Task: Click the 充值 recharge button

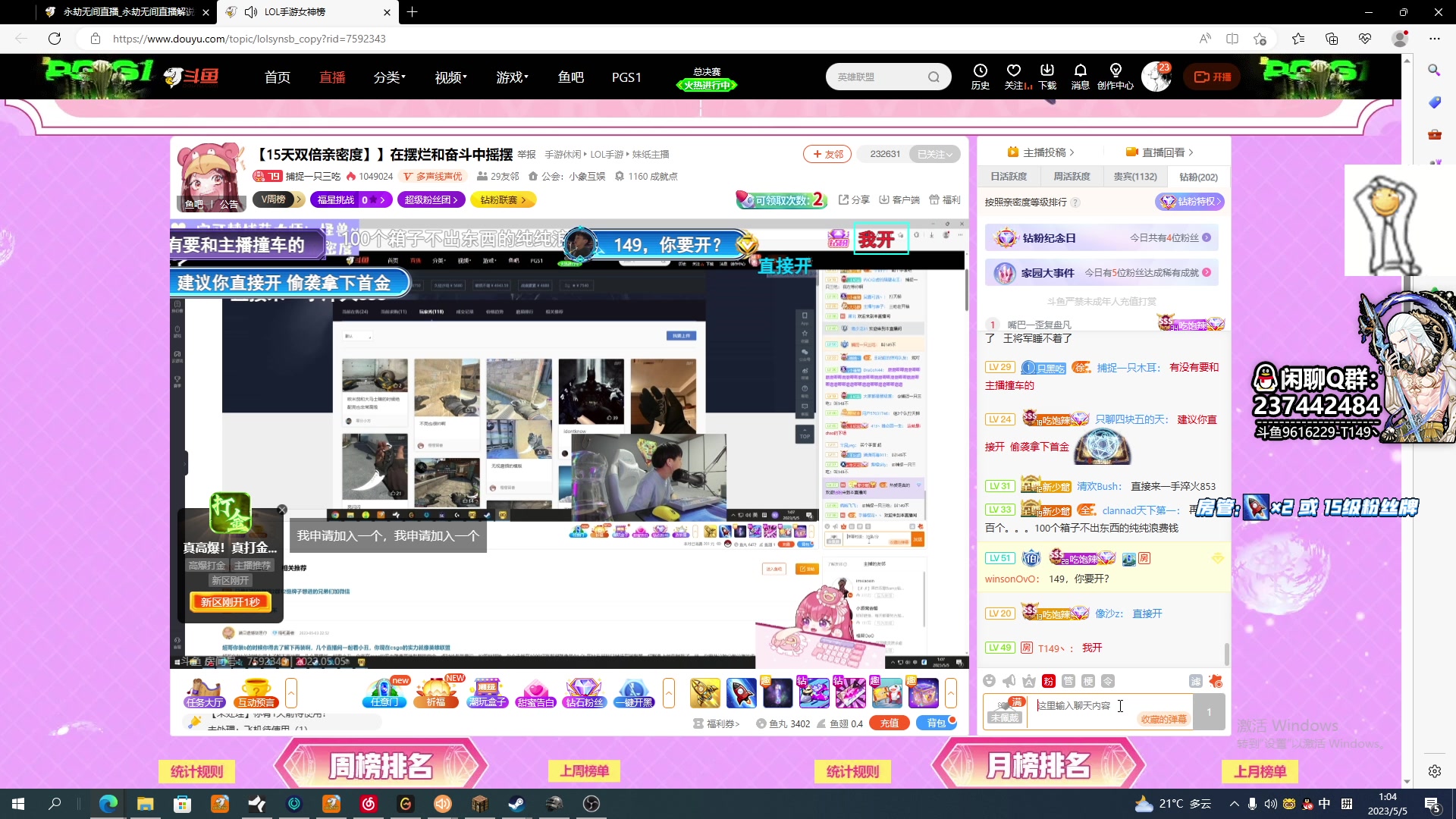Action: click(890, 723)
